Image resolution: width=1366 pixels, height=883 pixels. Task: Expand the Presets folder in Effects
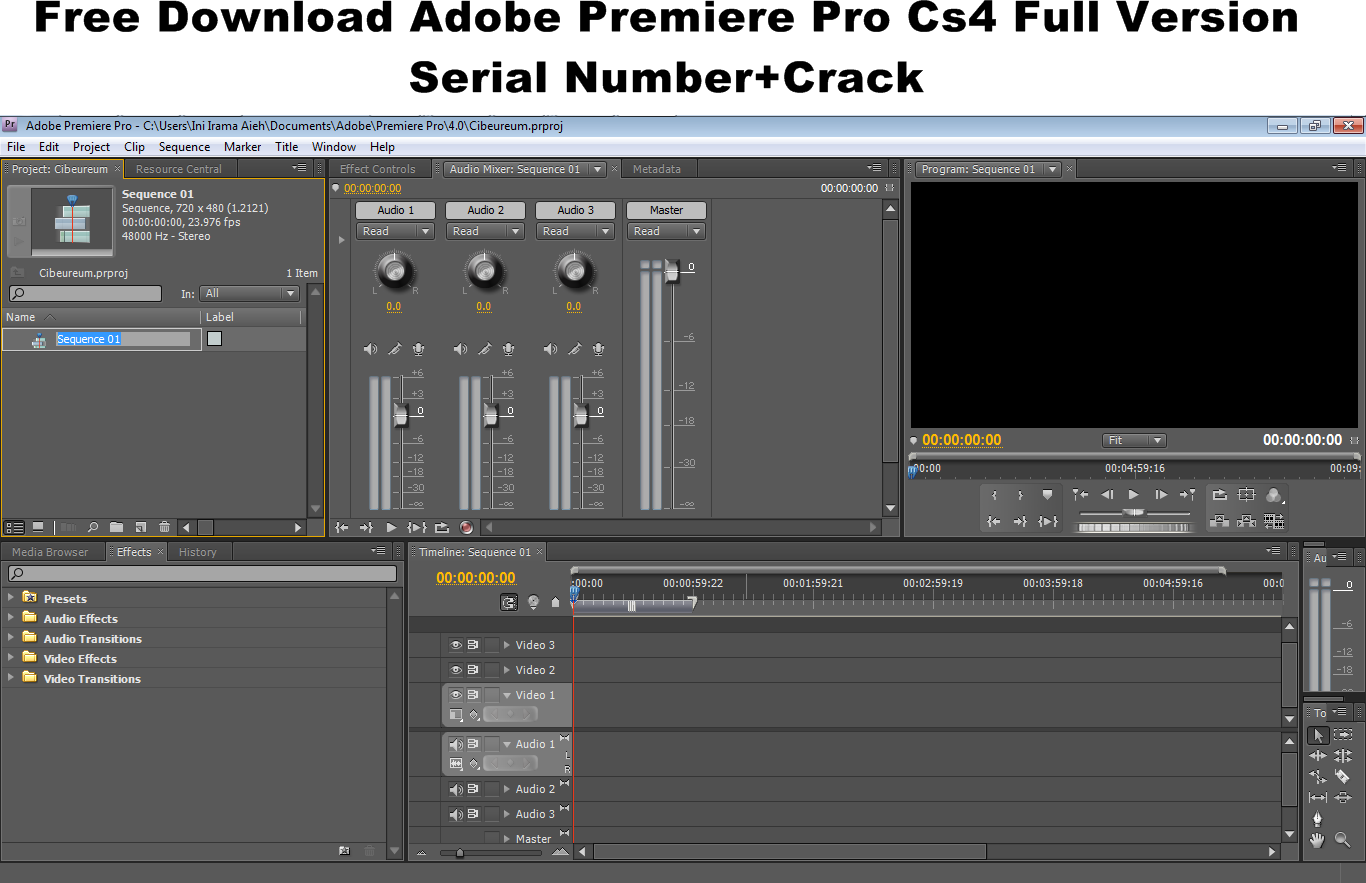click(x=11, y=598)
